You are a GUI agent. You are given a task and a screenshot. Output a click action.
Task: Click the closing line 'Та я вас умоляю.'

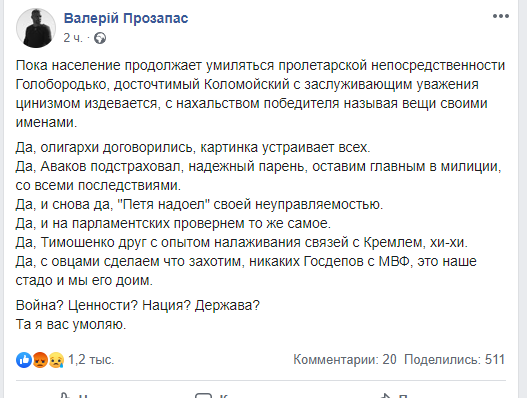click(x=71, y=325)
